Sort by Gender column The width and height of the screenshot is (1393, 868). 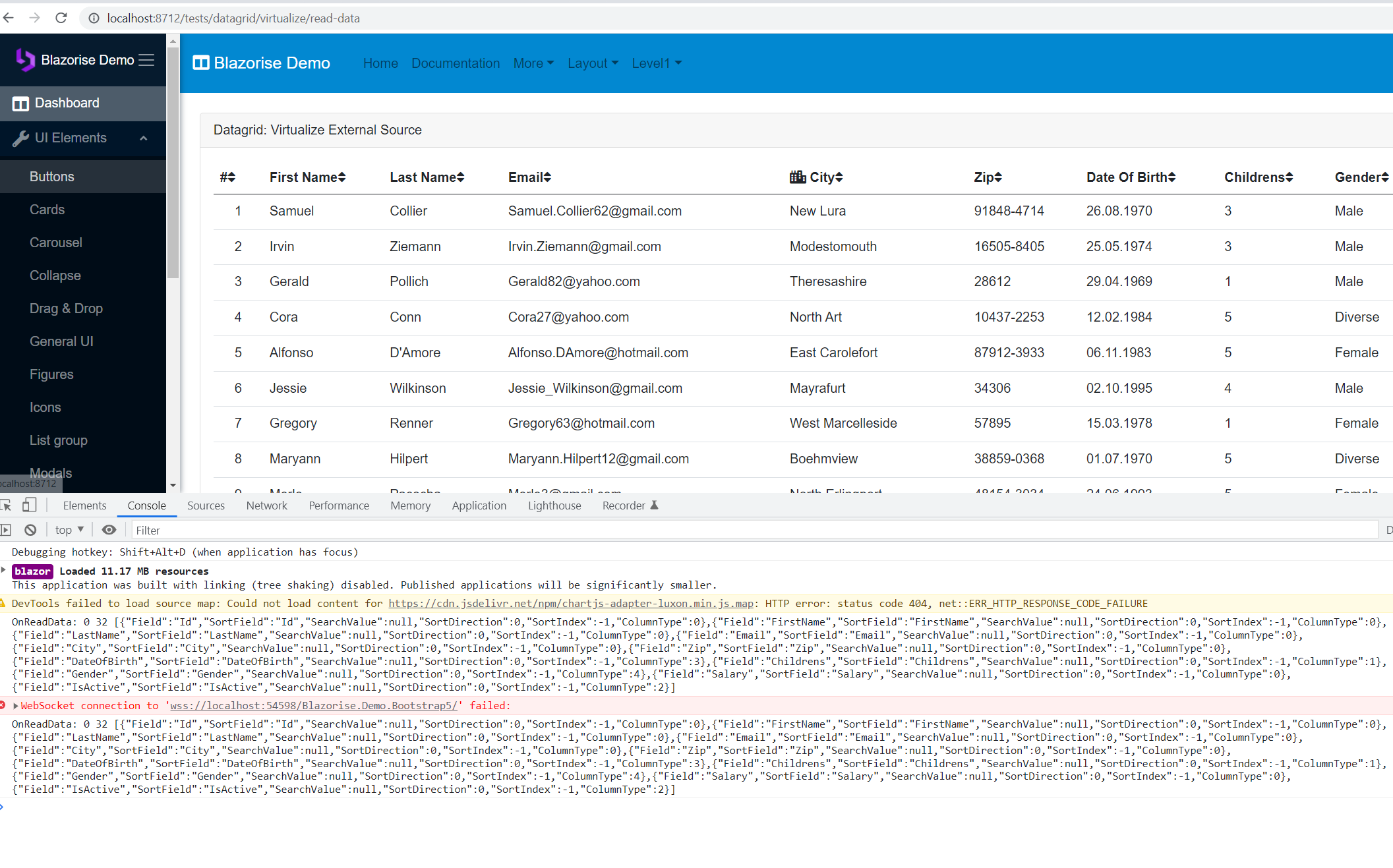tap(1361, 177)
